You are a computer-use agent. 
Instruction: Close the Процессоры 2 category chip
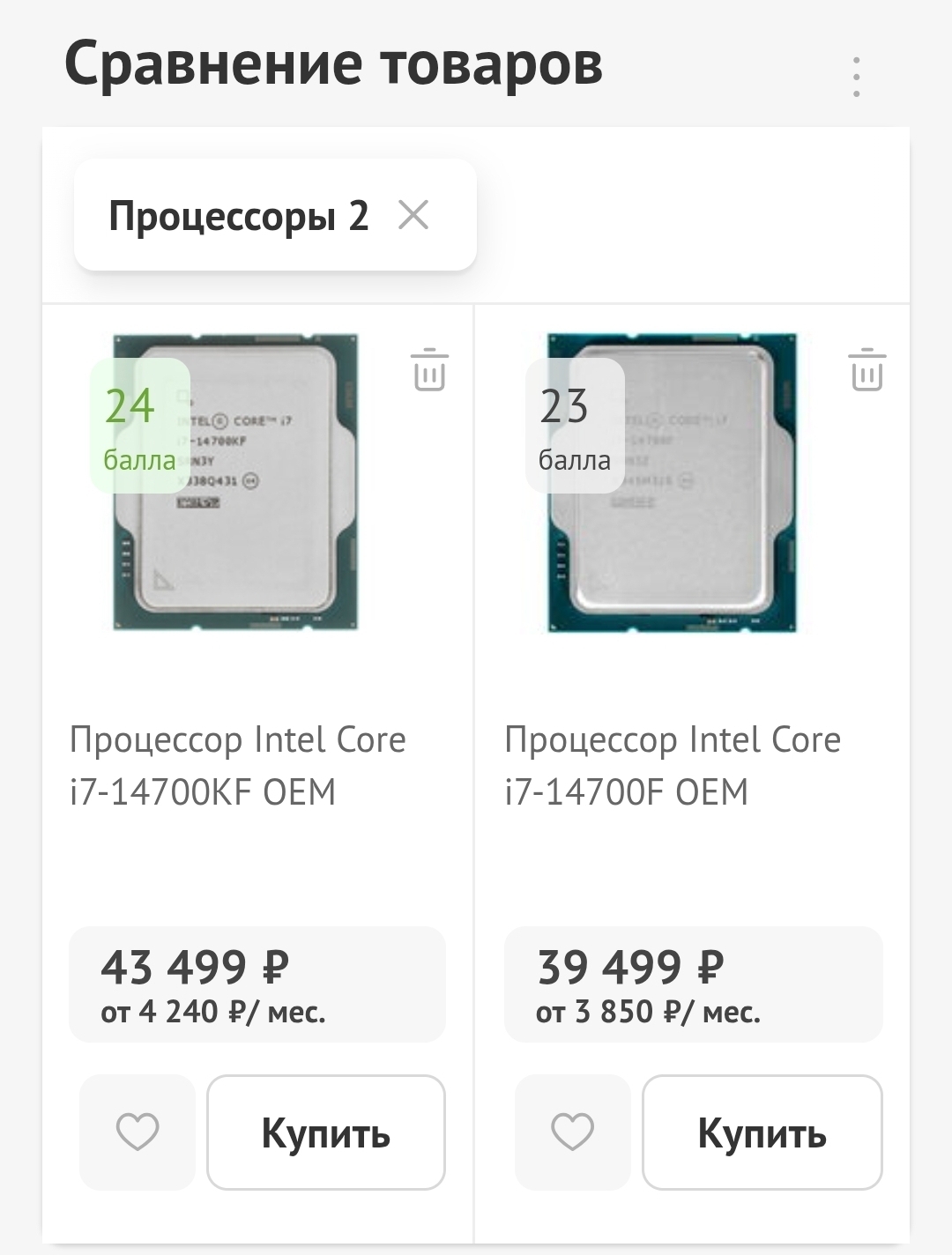(413, 214)
